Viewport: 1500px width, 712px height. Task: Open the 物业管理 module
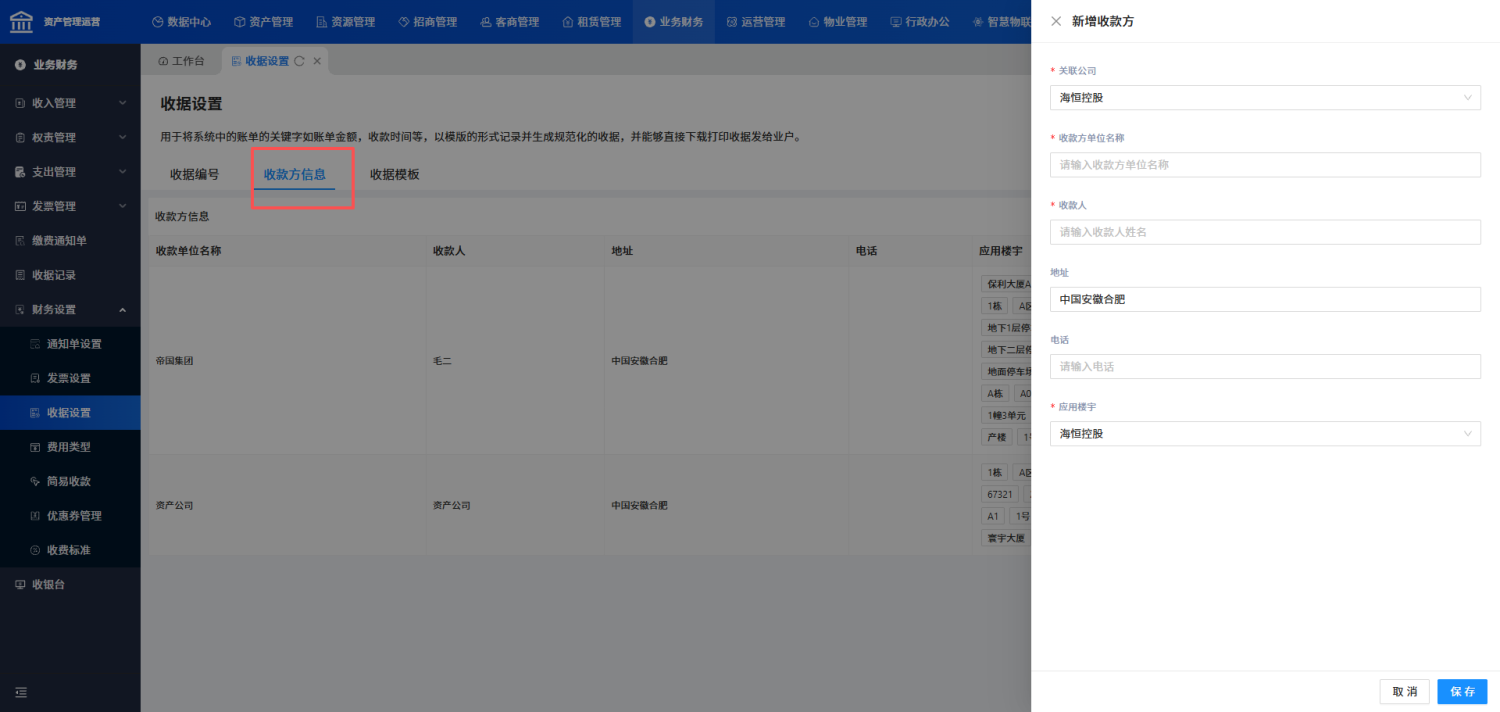coord(837,22)
